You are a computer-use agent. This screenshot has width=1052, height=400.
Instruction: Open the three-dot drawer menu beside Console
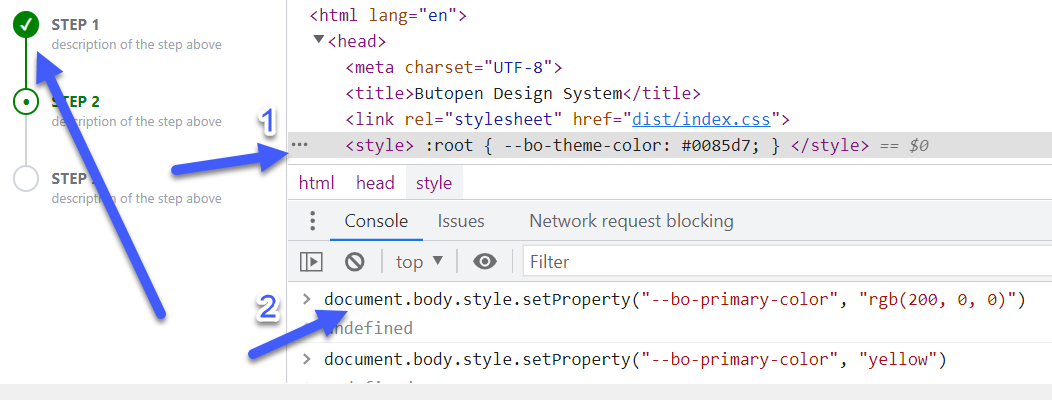[313, 221]
